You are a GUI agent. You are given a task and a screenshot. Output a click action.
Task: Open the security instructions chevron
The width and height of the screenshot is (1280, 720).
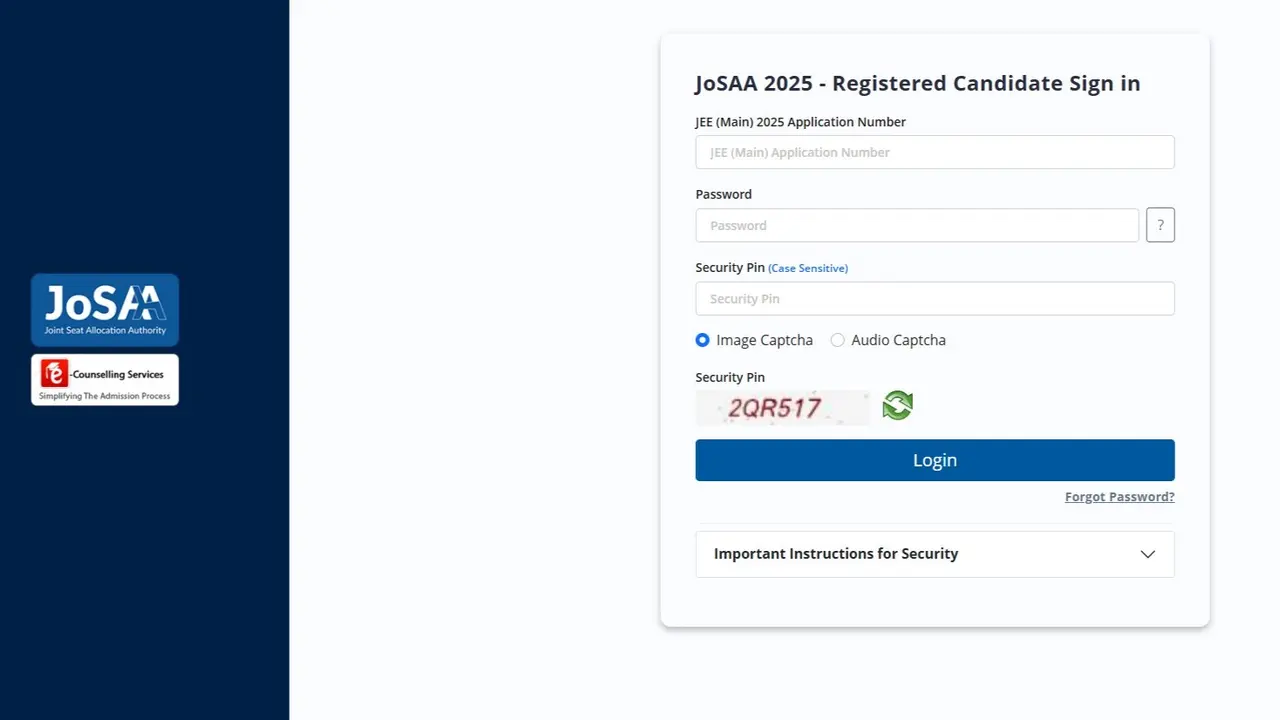tap(1148, 554)
